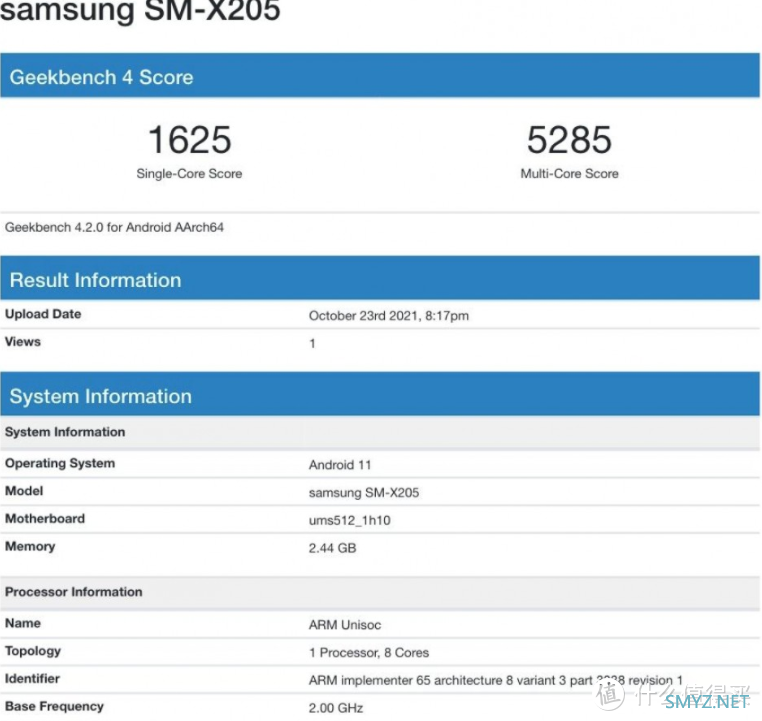The image size is (762, 721).
Task: Select the Android 11 value
Action: click(340, 465)
